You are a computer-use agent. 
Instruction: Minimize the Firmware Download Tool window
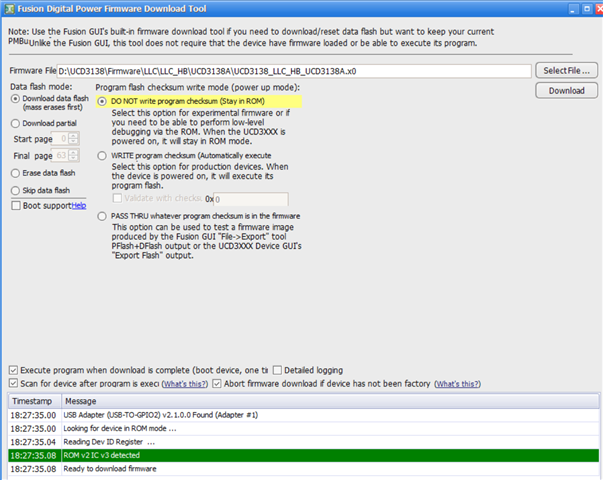click(573, 9)
